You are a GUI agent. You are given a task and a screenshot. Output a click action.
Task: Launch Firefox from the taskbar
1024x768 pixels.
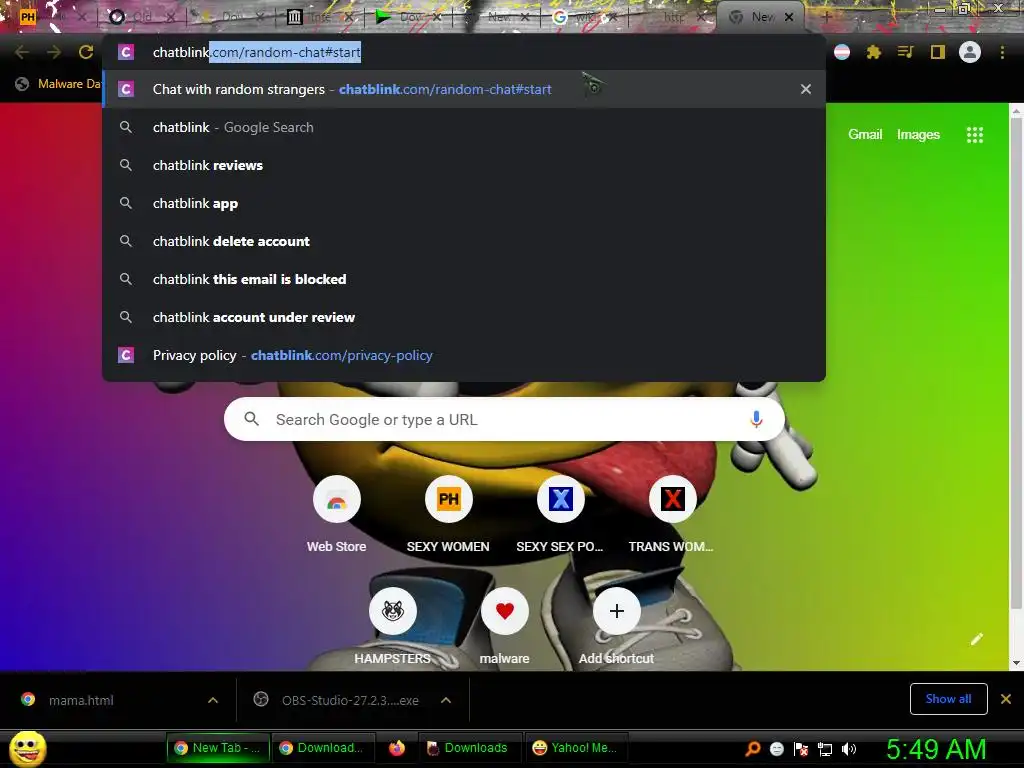tap(396, 748)
